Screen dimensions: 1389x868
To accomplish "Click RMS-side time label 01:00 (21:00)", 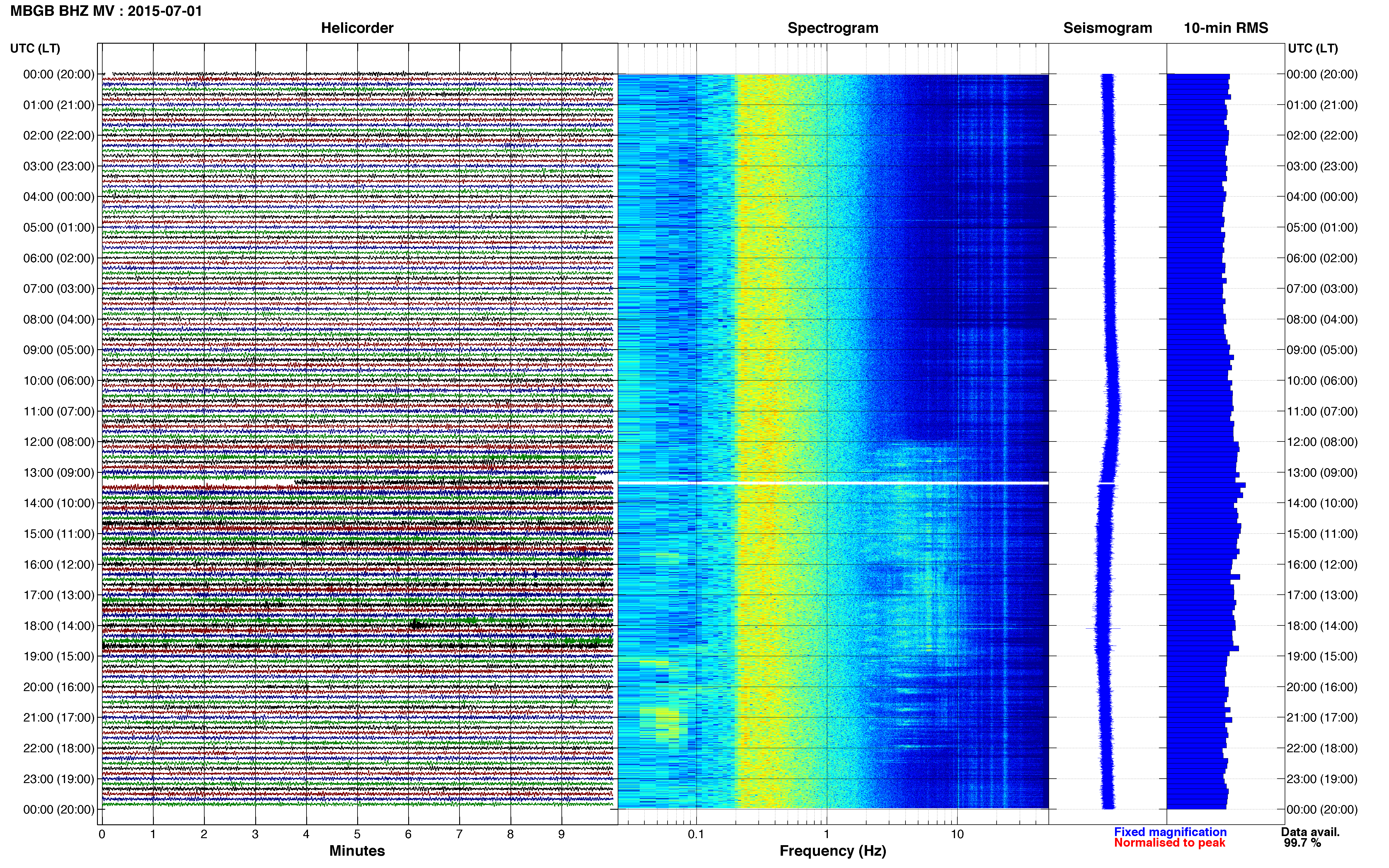I will (1322, 105).
